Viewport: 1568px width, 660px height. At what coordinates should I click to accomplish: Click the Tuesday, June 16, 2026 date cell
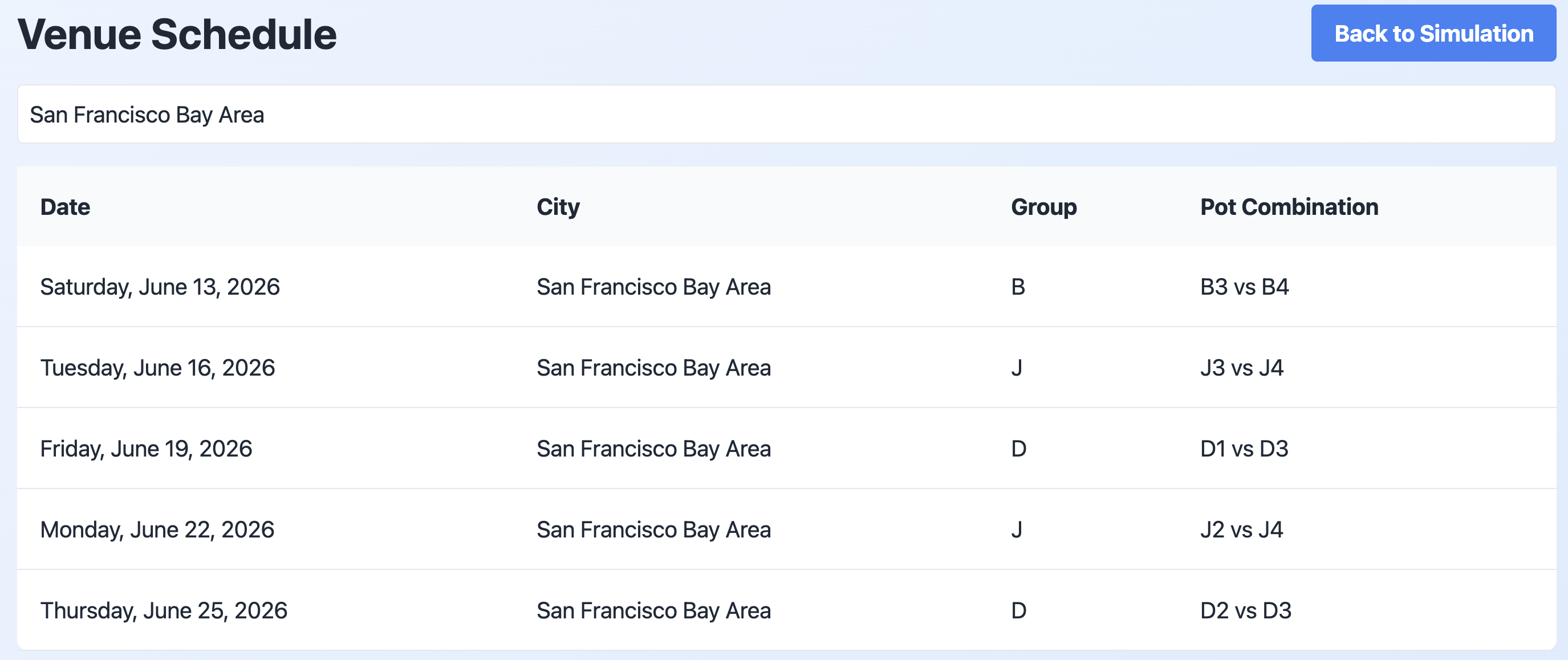(157, 368)
